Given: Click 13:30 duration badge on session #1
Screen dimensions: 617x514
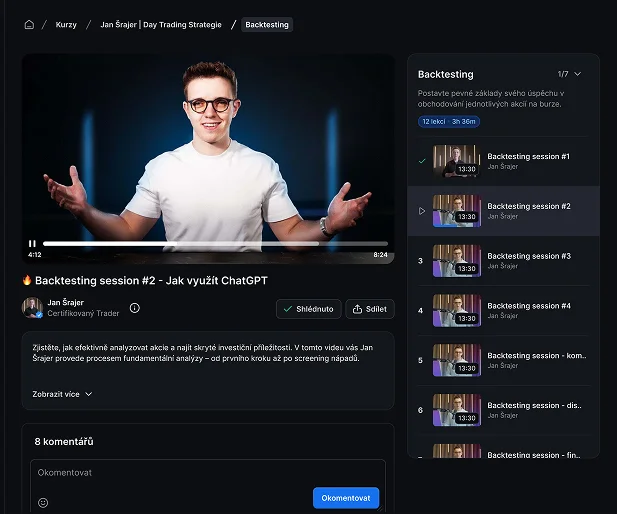Looking at the screenshot, I should click(x=467, y=169).
